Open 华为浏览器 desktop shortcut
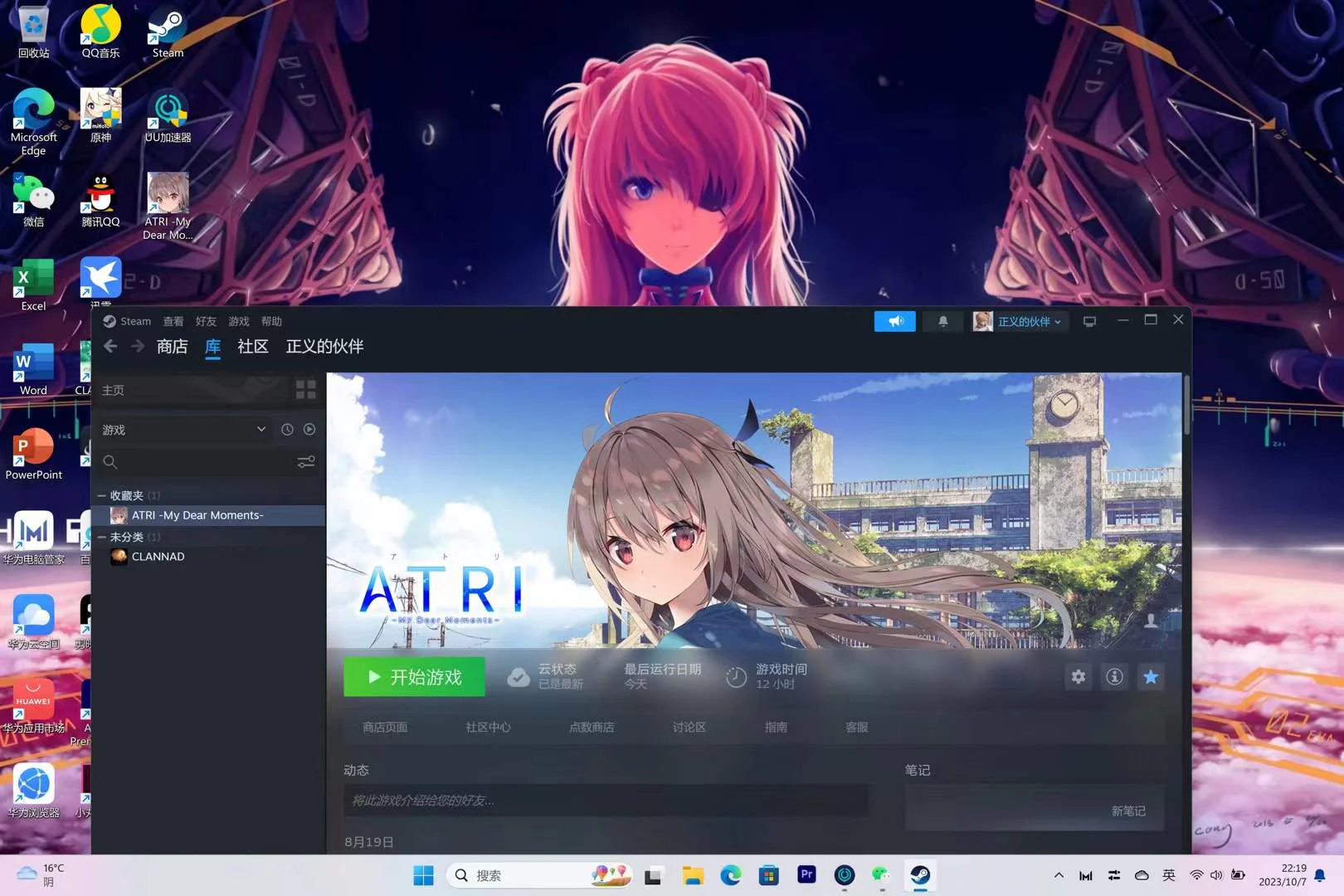 (33, 791)
